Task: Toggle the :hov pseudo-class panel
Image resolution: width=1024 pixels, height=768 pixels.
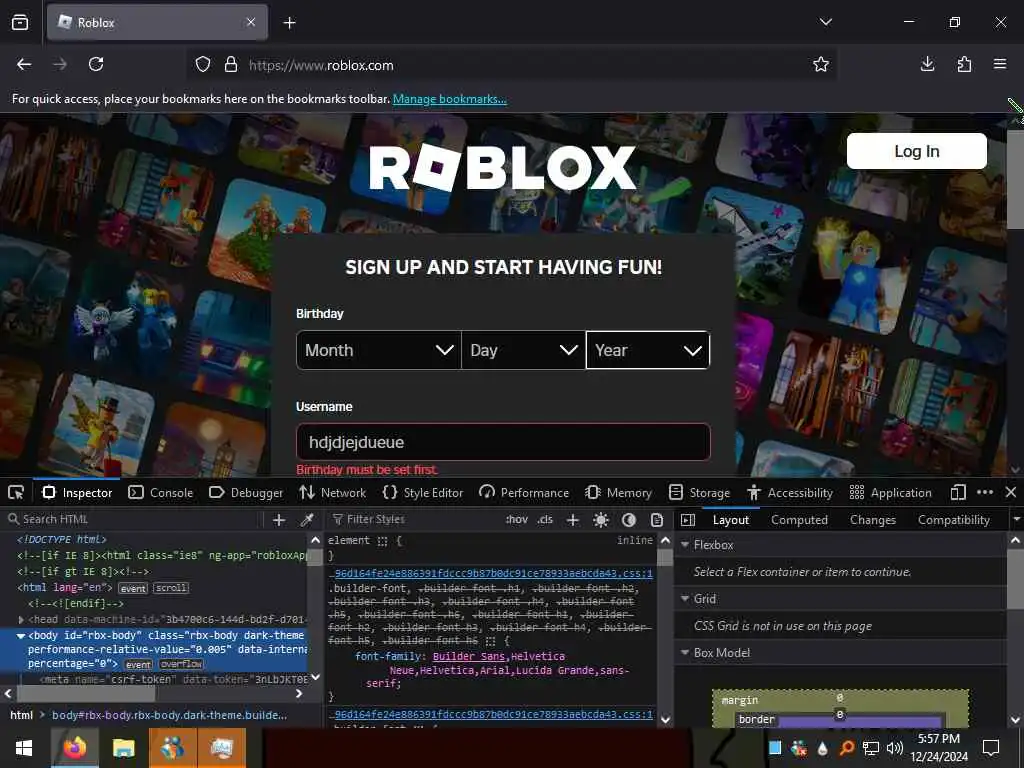Action: click(517, 519)
